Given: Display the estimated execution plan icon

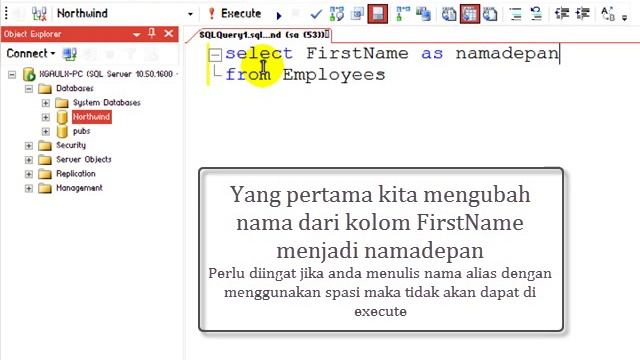Looking at the screenshot, I should tap(337, 14).
